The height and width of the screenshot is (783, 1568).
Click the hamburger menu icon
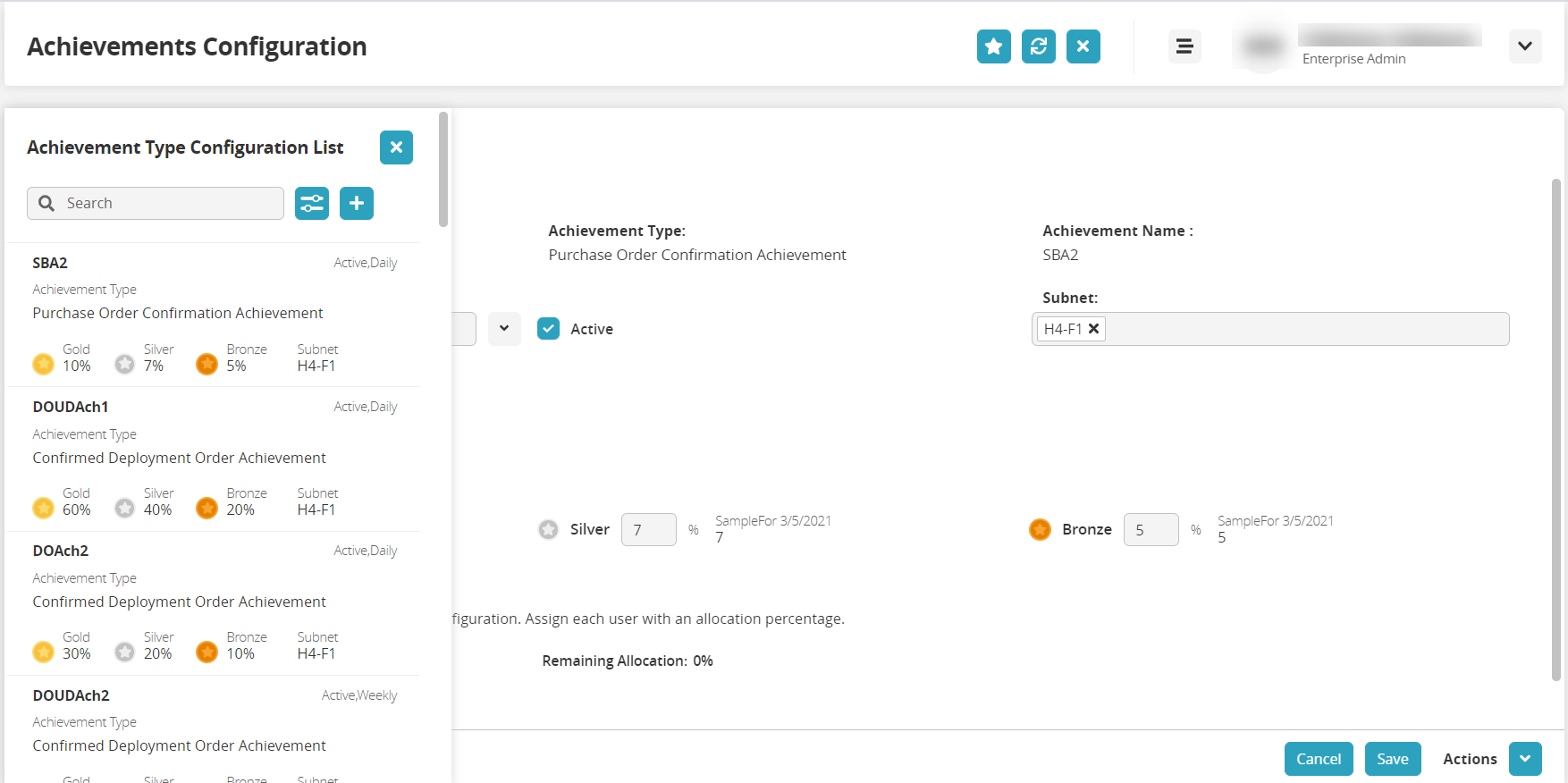(x=1184, y=46)
